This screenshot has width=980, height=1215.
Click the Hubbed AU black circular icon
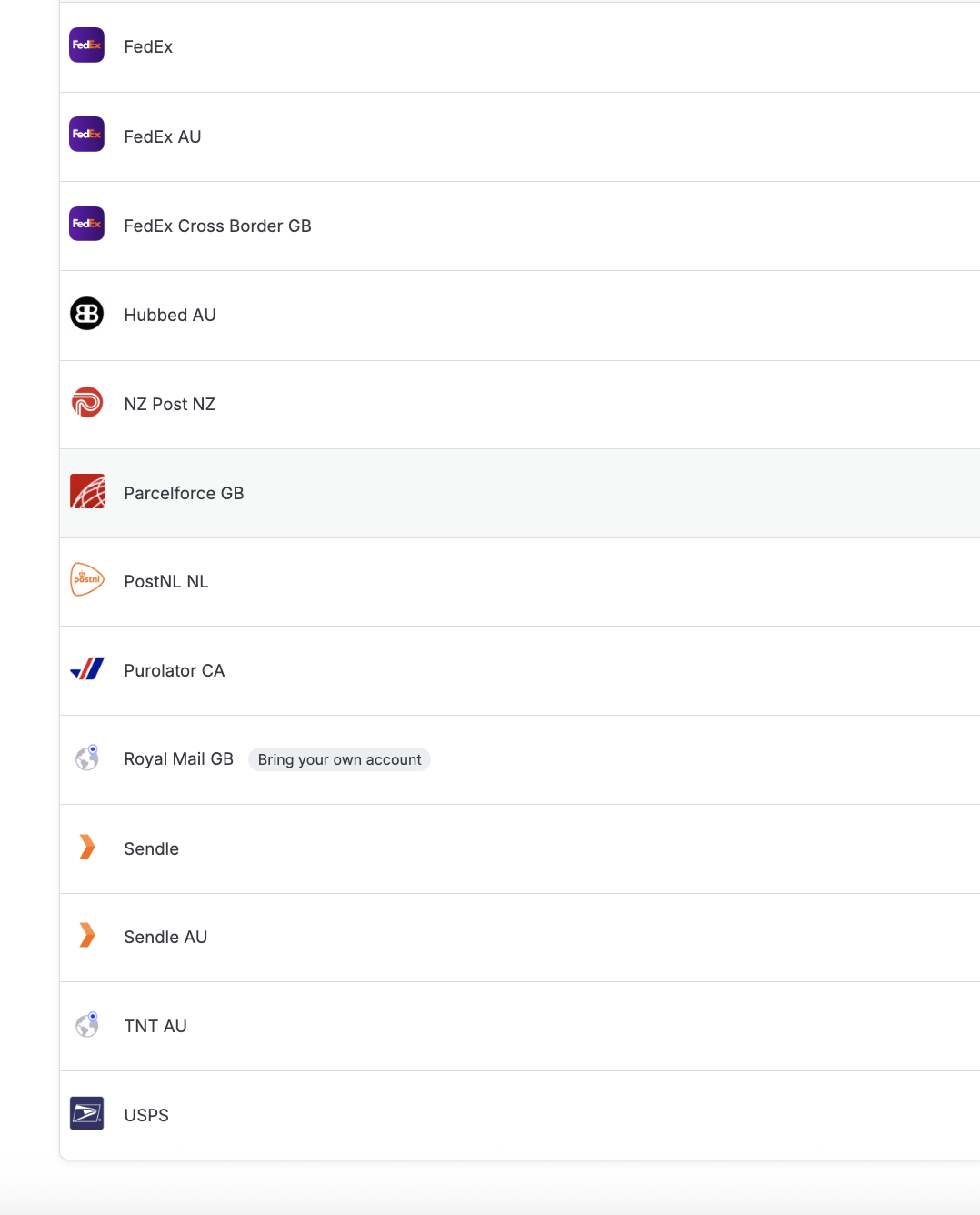tap(87, 314)
